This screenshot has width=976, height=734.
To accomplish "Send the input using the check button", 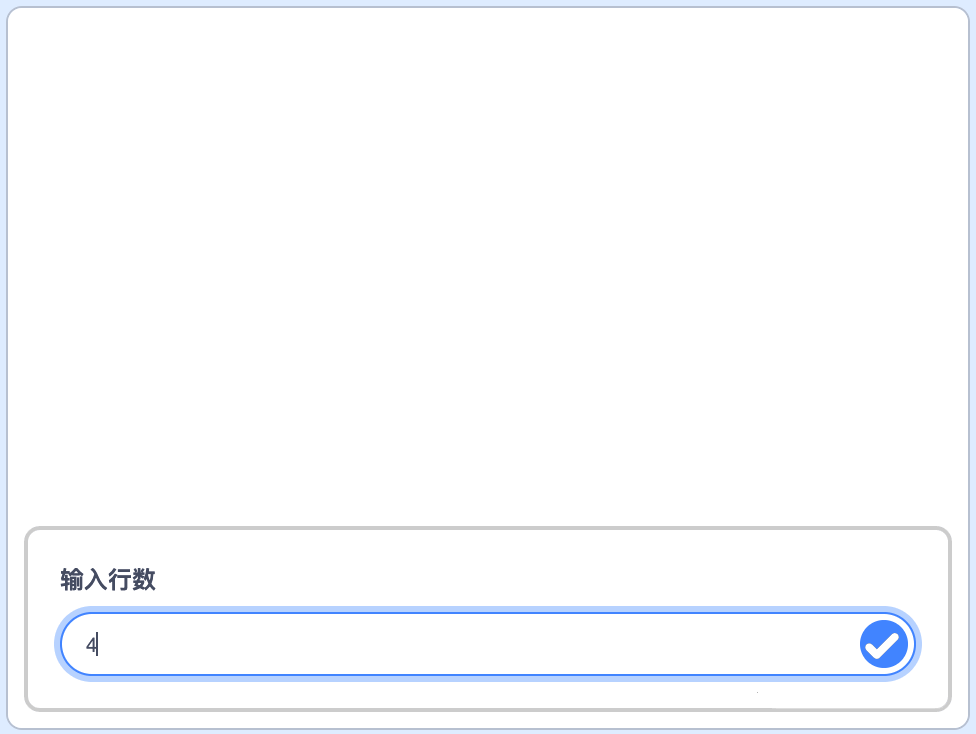I will [883, 644].
